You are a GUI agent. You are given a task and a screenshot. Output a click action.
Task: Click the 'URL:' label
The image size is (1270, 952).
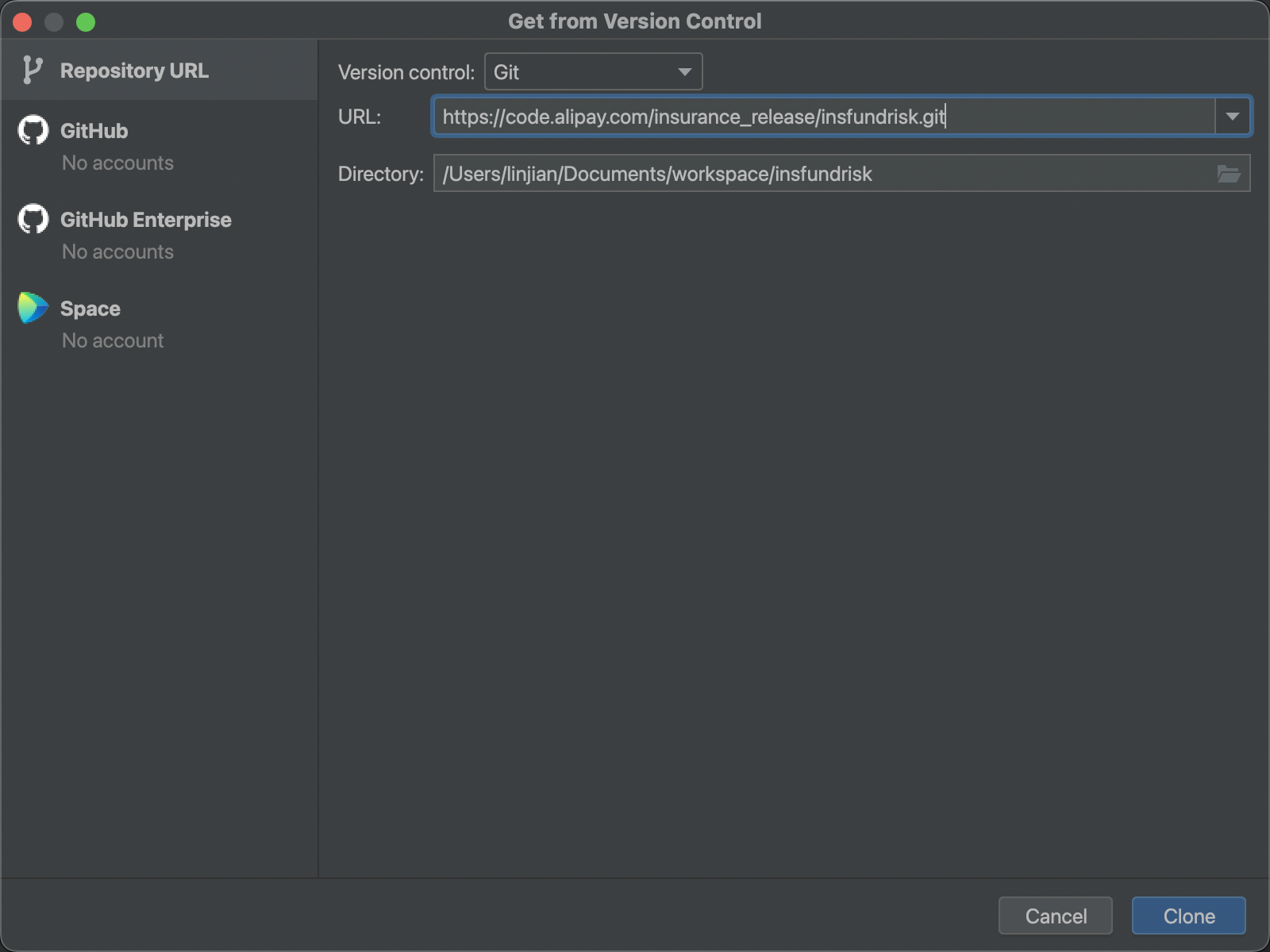pyautogui.click(x=360, y=117)
